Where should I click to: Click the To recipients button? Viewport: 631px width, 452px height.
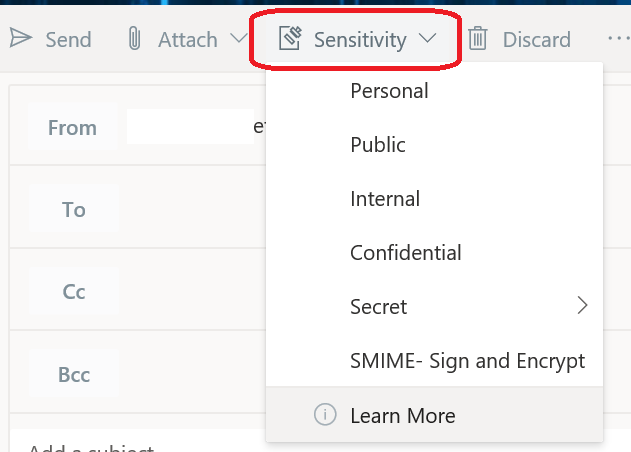pyautogui.click(x=74, y=209)
